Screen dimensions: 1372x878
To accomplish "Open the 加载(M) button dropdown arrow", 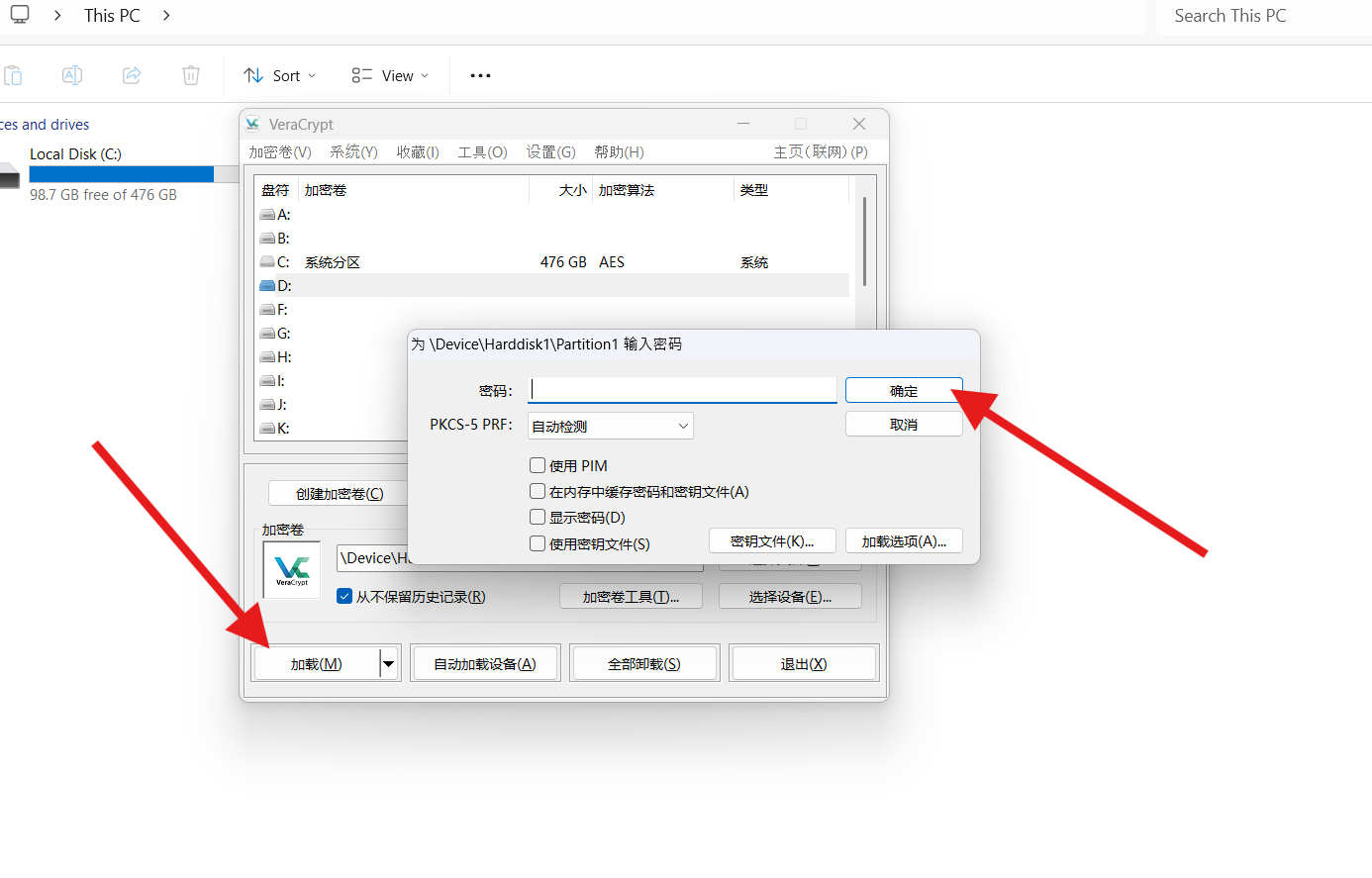I will [389, 663].
